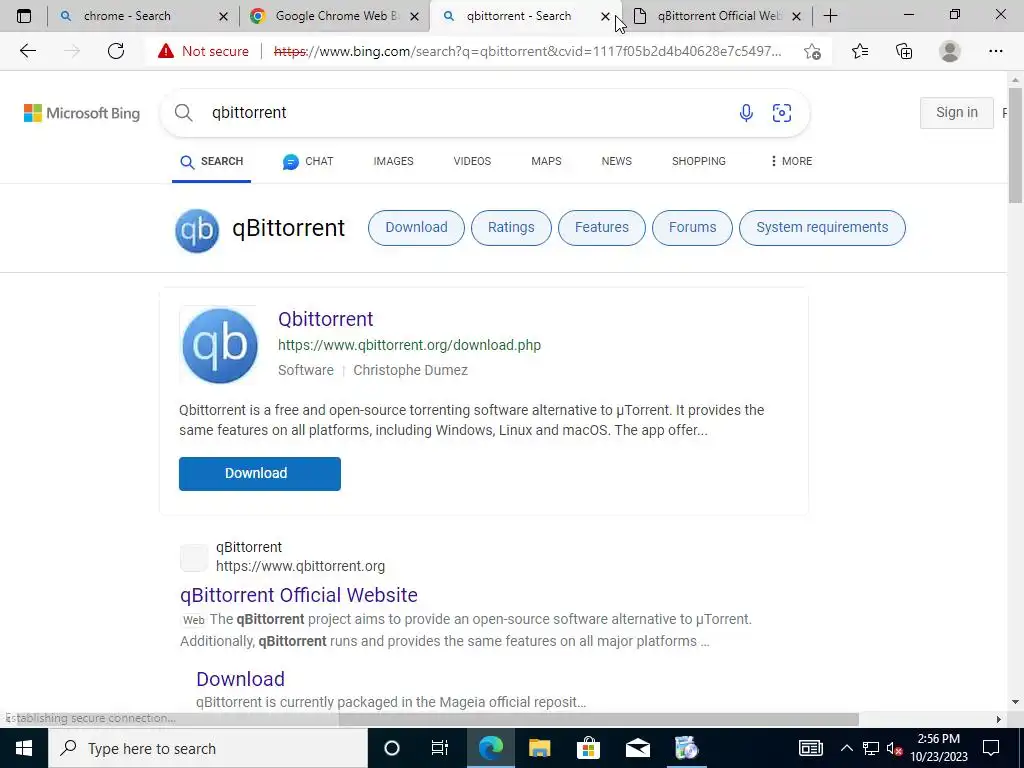Screen dimensions: 1024x768
Task: Open the Mail app from taskbar
Action: pyautogui.click(x=637, y=748)
